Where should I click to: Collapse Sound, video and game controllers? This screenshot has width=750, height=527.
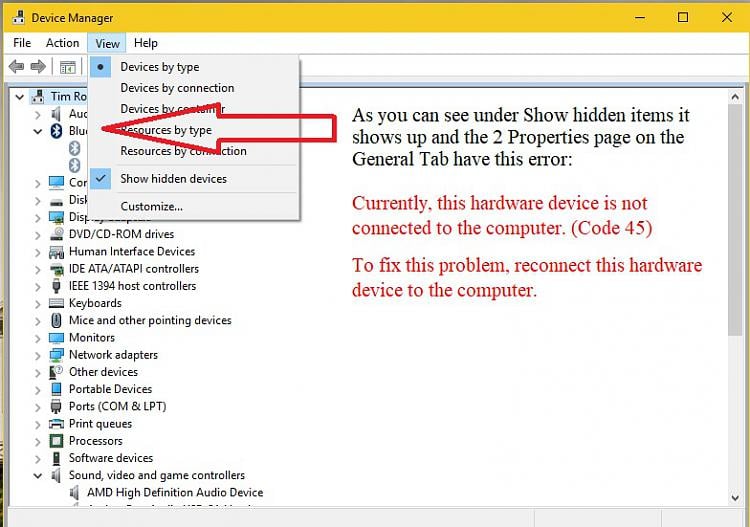click(x=38, y=476)
